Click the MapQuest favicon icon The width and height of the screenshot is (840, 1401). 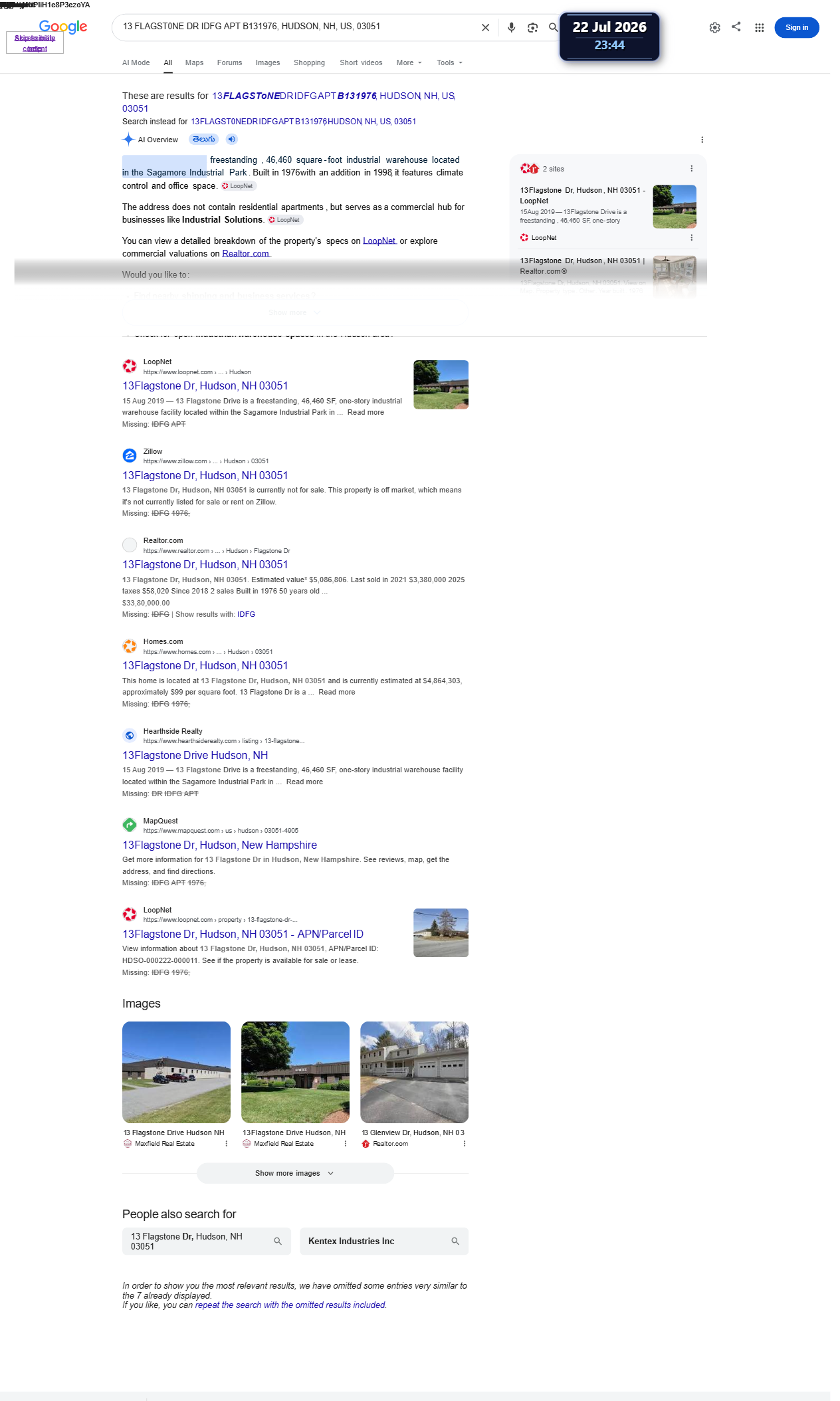click(x=130, y=825)
